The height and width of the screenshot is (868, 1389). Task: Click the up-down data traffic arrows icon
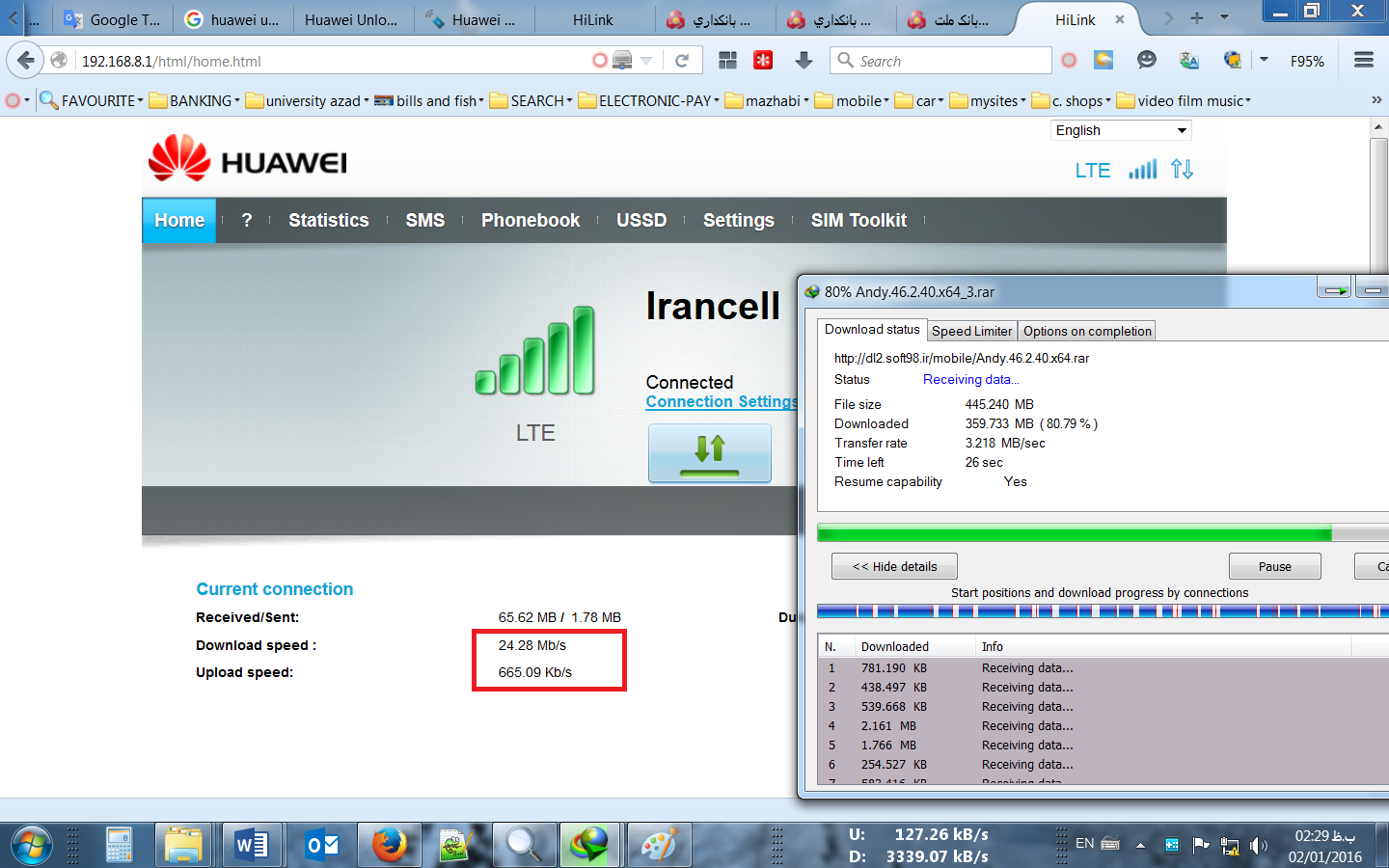click(x=1183, y=170)
